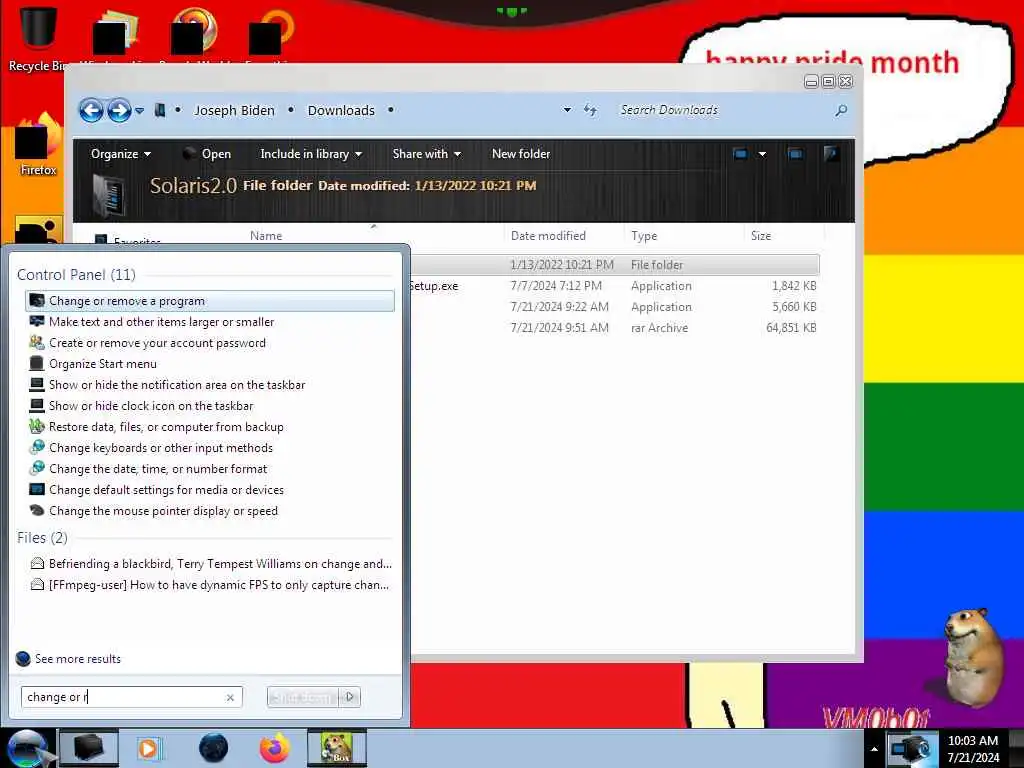
Task: Click the change view icon in the Explorer toolbar
Action: point(740,154)
